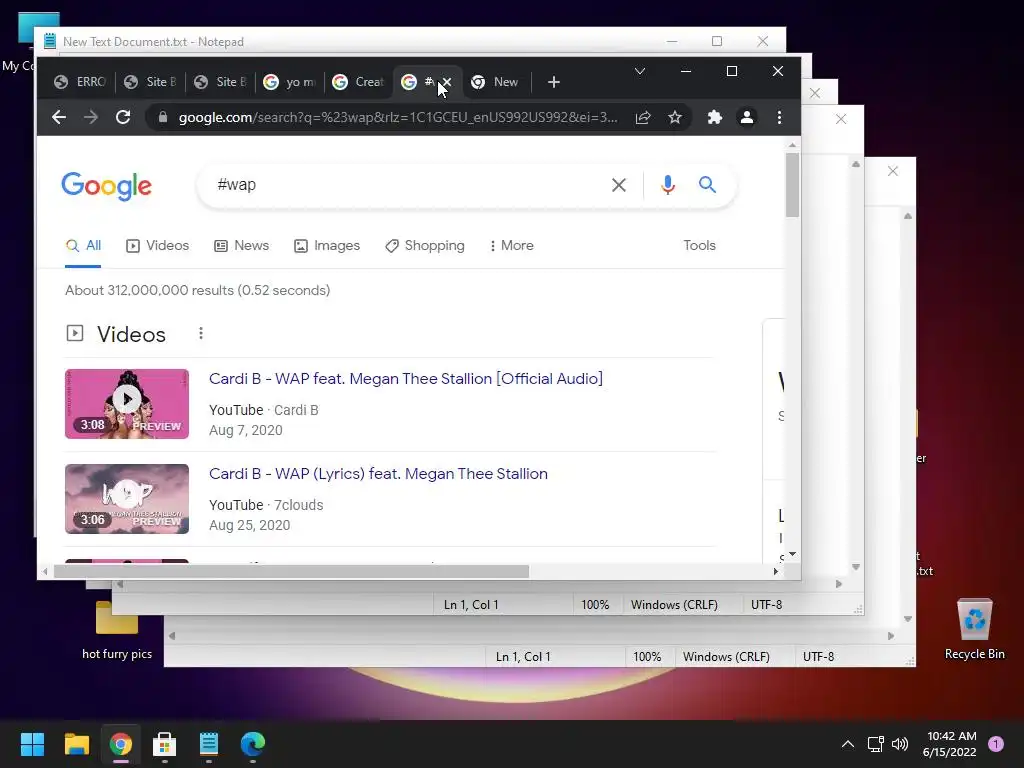Open File Explorer from the taskbar
Viewport: 1024px width, 768px height.
76,744
